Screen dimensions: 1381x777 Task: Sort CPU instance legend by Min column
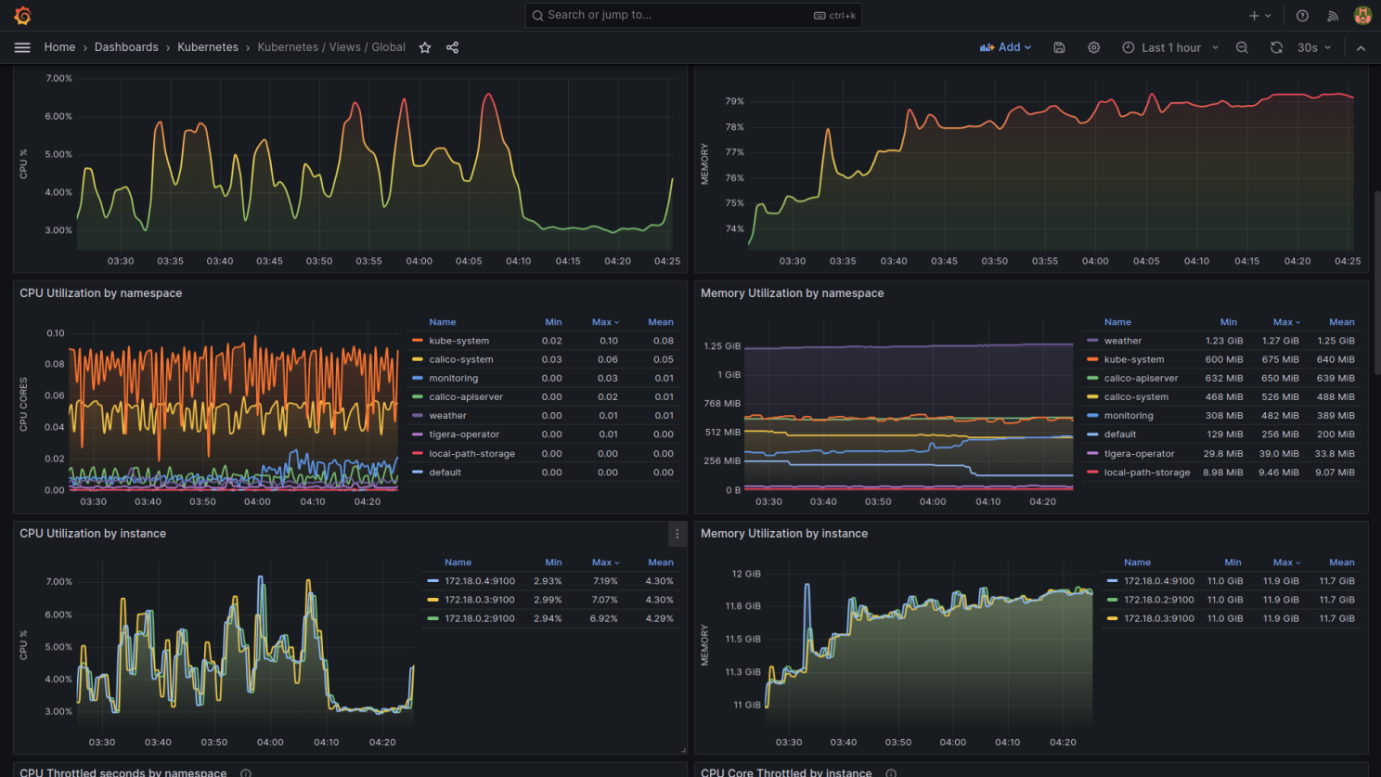point(553,562)
